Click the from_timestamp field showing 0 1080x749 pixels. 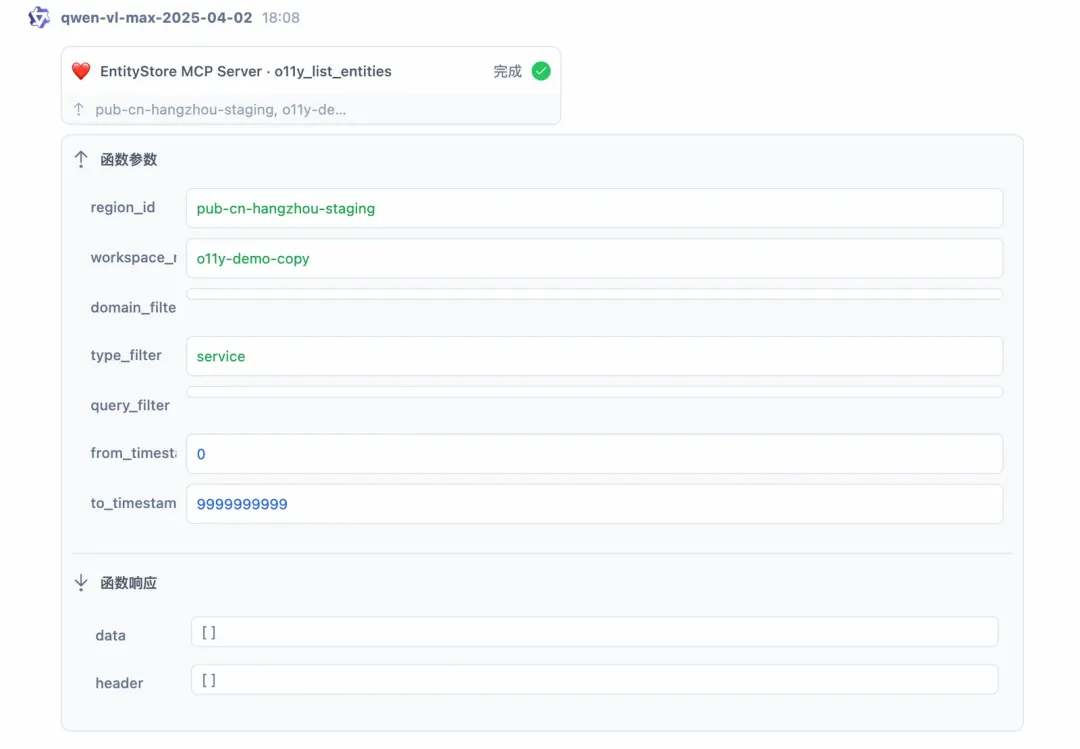[594, 454]
